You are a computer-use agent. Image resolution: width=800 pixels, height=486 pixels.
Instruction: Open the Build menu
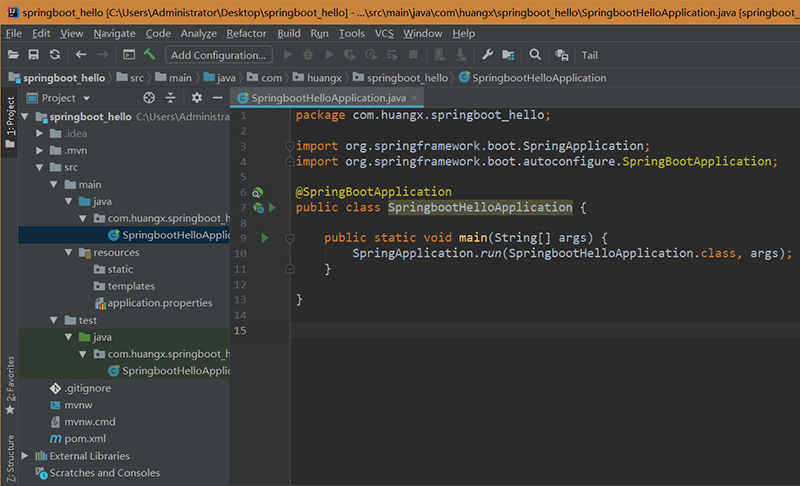pos(289,33)
